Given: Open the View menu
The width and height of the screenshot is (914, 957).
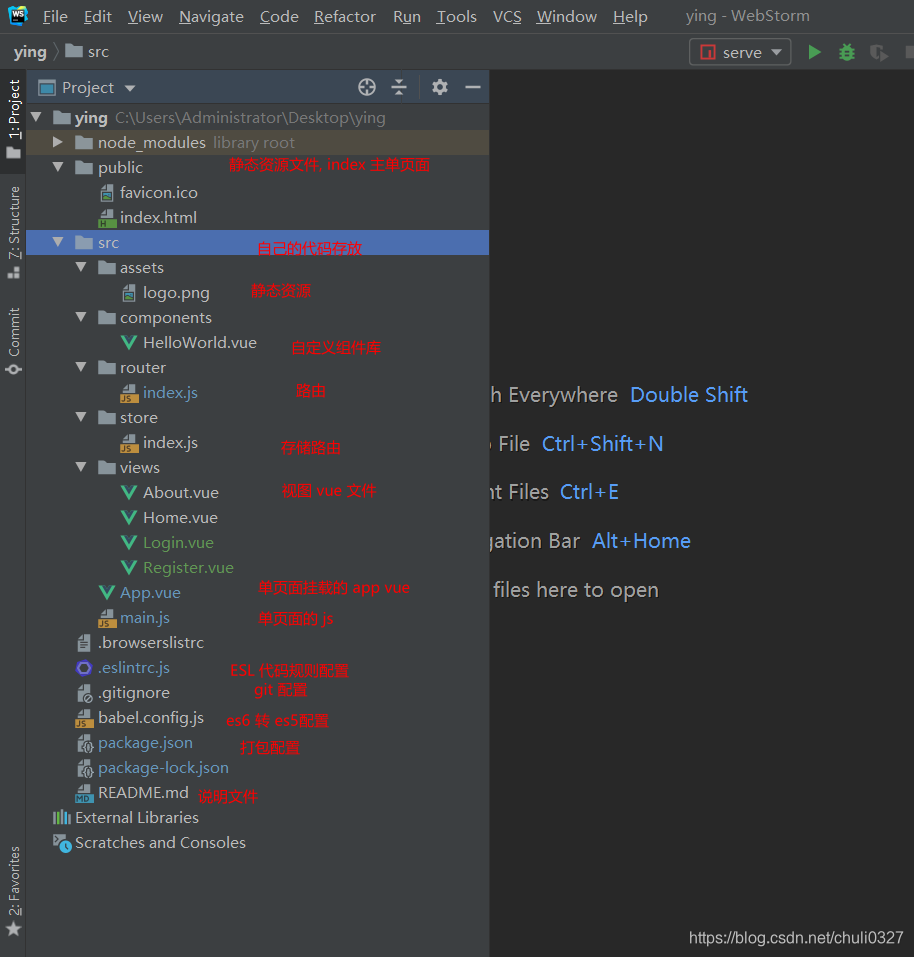Looking at the screenshot, I should tap(145, 16).
